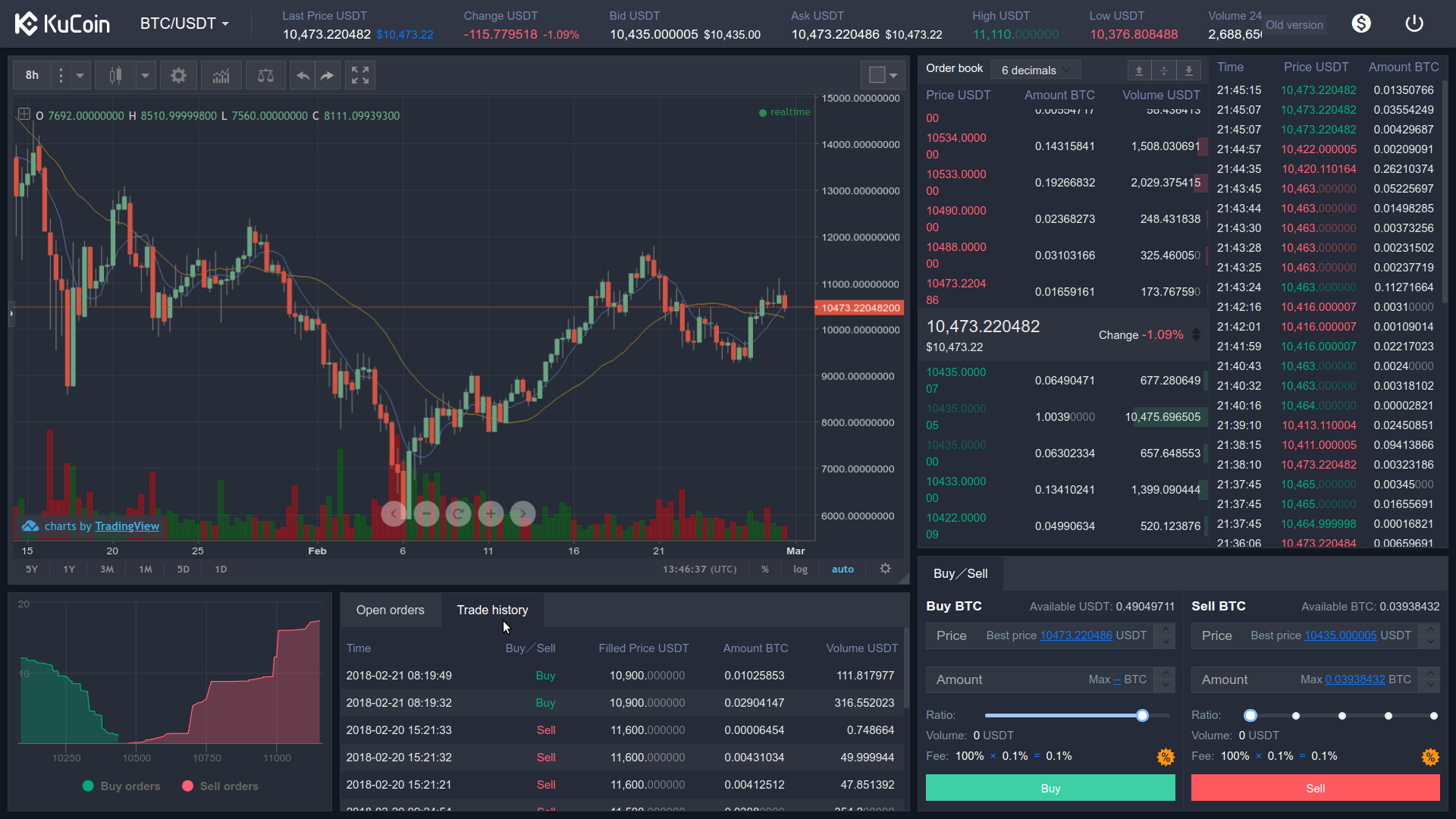Open the indicators chart icon
Screen dimensions: 1456x819
click(221, 75)
